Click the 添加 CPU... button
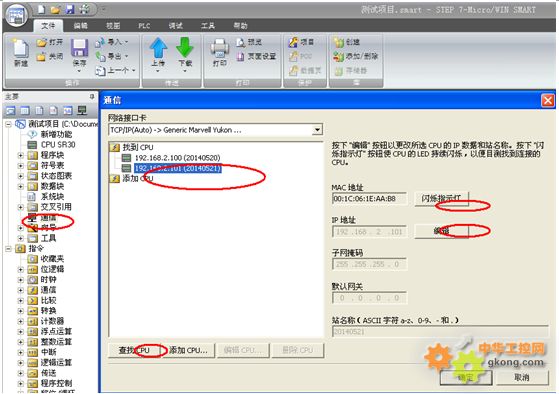559x394 pixels. pos(188,350)
